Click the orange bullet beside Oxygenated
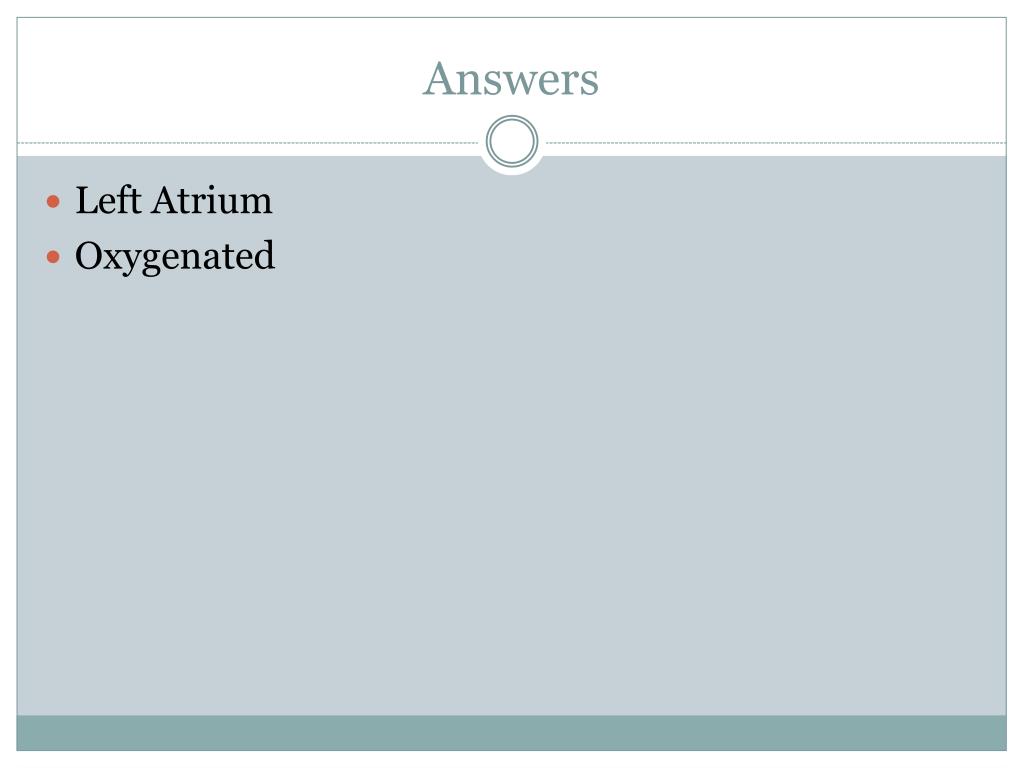 (x=54, y=257)
